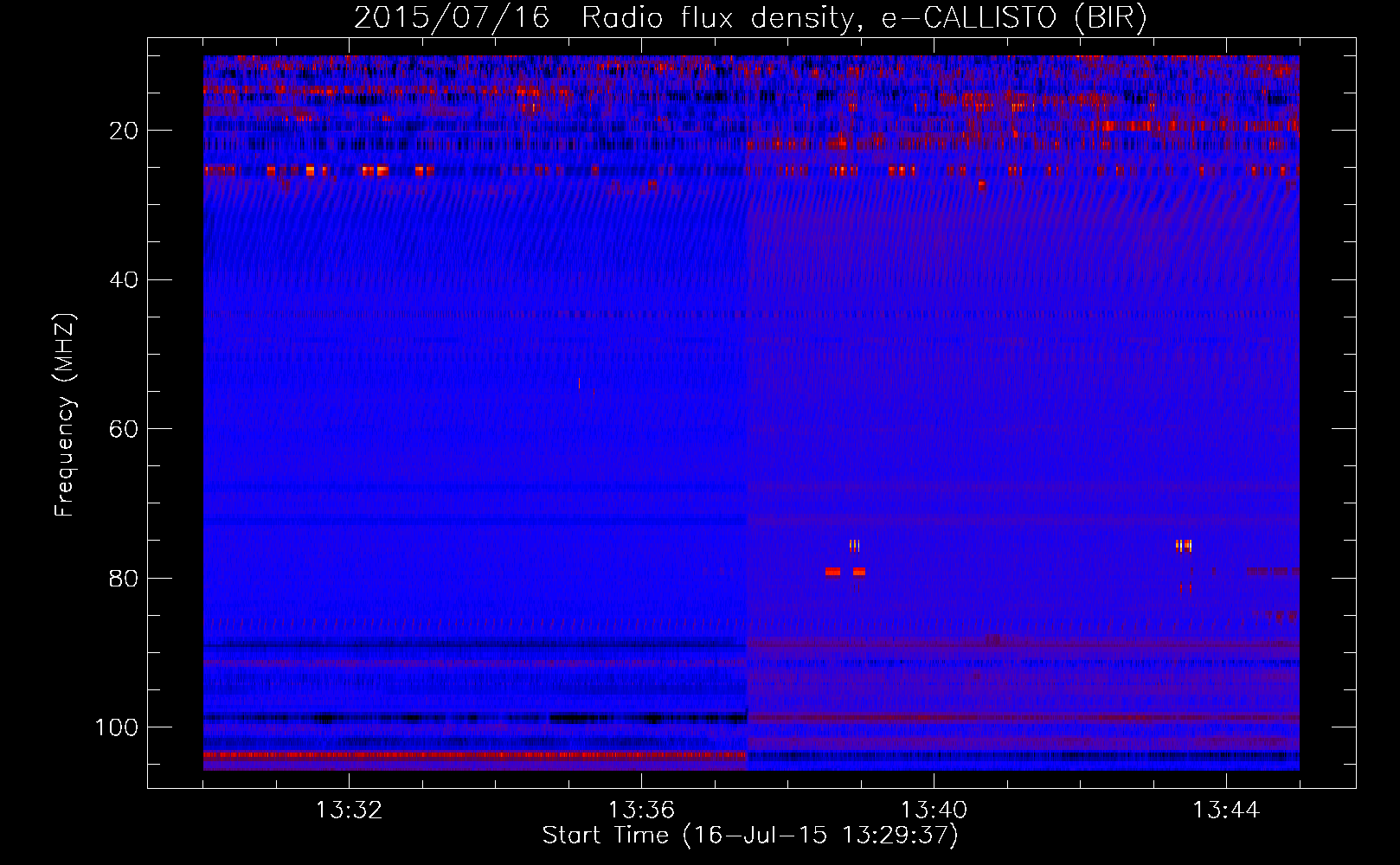Click the plot title mentioning e-CALLISTO (BIR)

(x=750, y=18)
